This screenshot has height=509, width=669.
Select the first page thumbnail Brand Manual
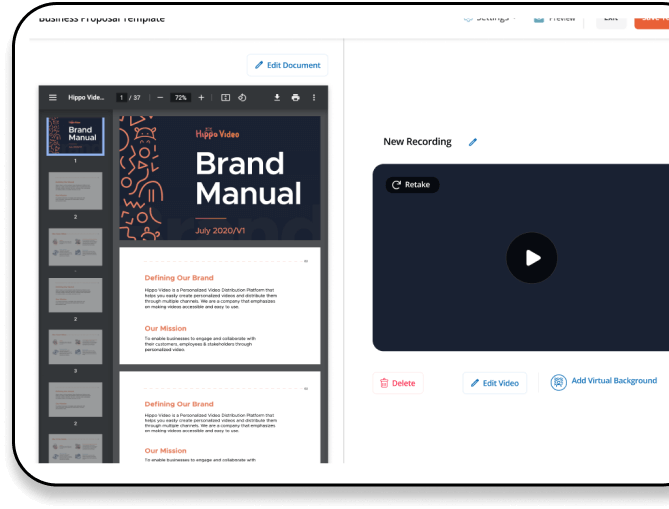point(75,134)
